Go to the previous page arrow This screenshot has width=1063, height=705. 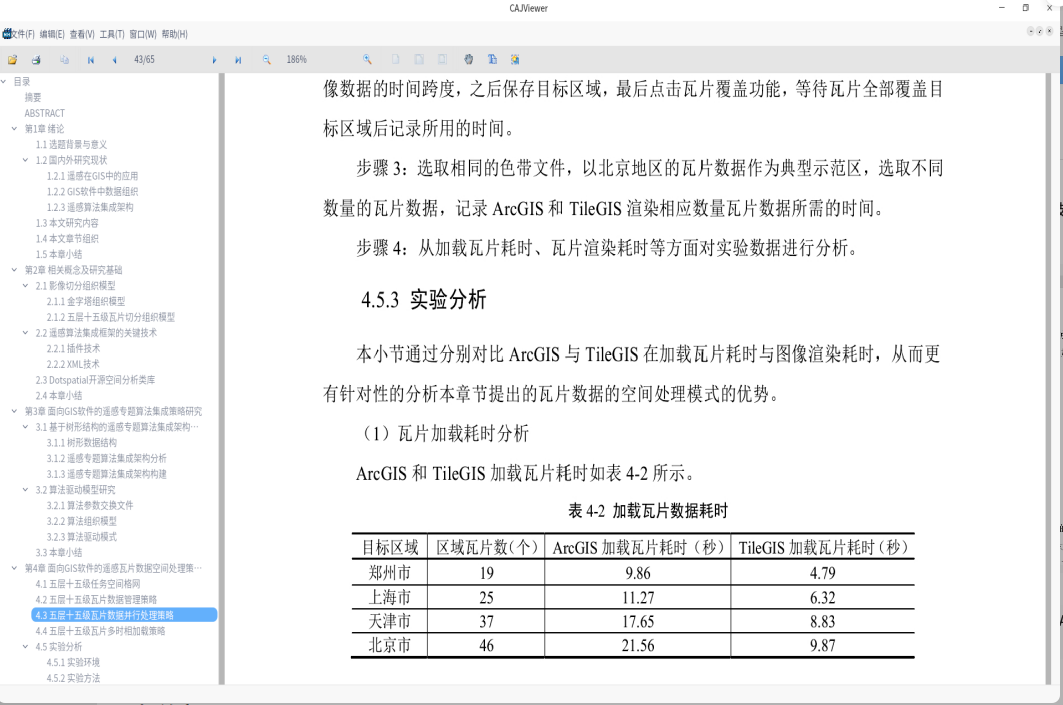tap(115, 60)
